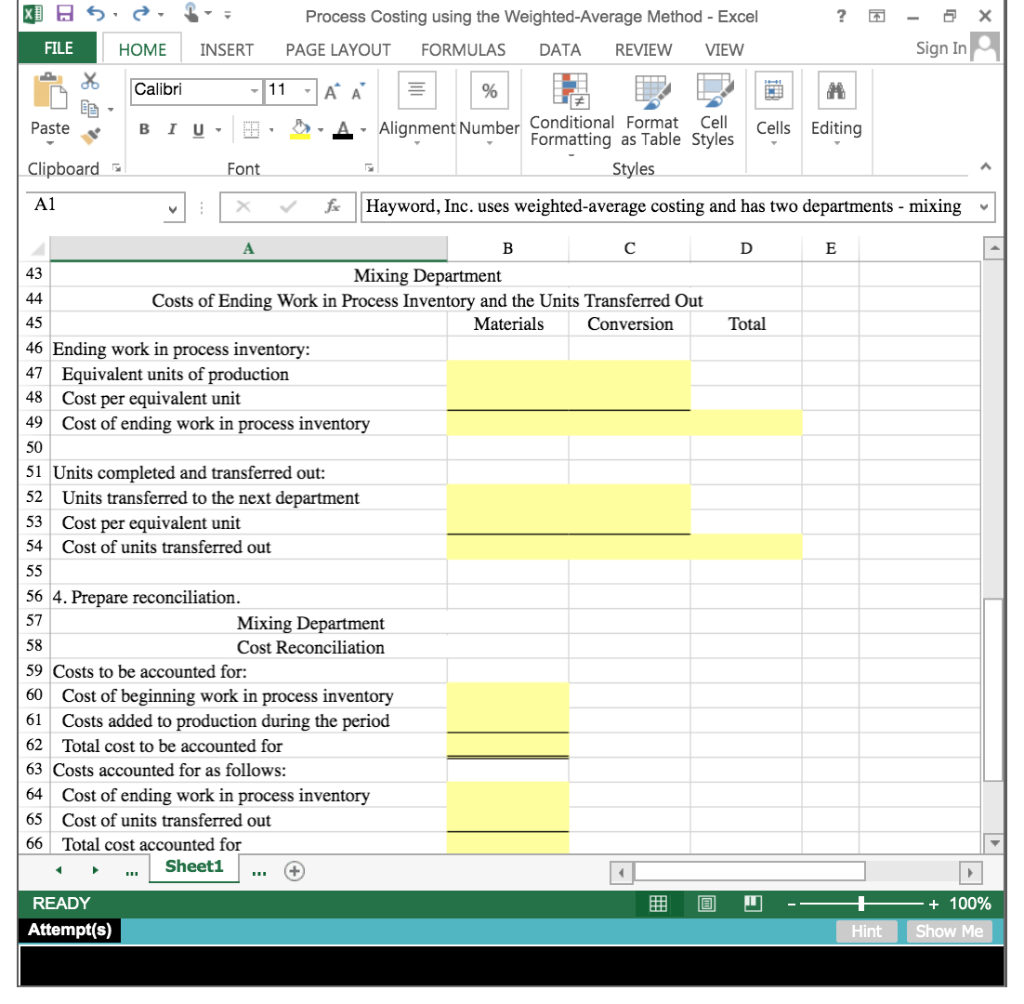Undo the last action

(96, 13)
